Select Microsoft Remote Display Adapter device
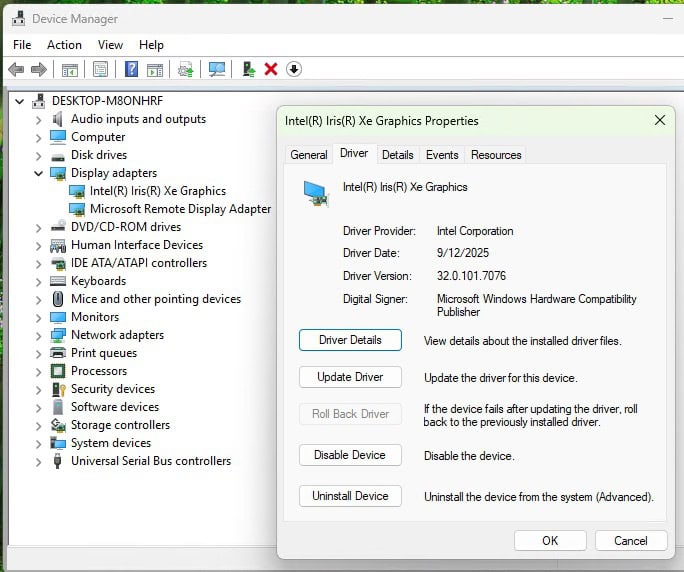 coord(180,209)
